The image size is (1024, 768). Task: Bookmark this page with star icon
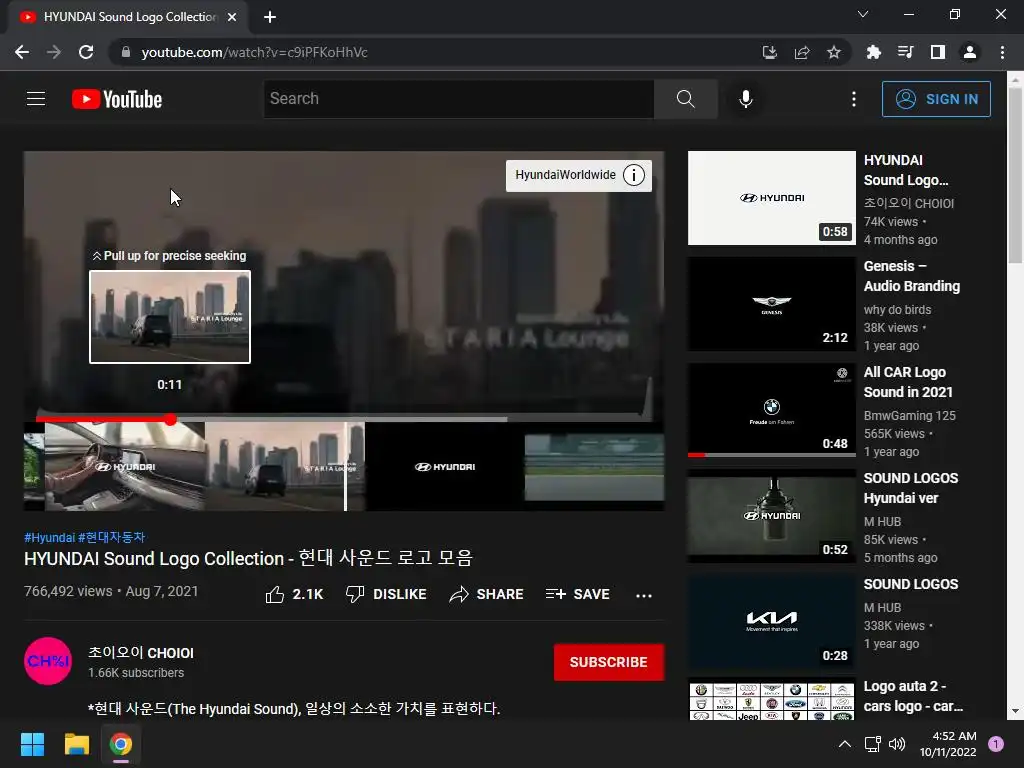834,52
